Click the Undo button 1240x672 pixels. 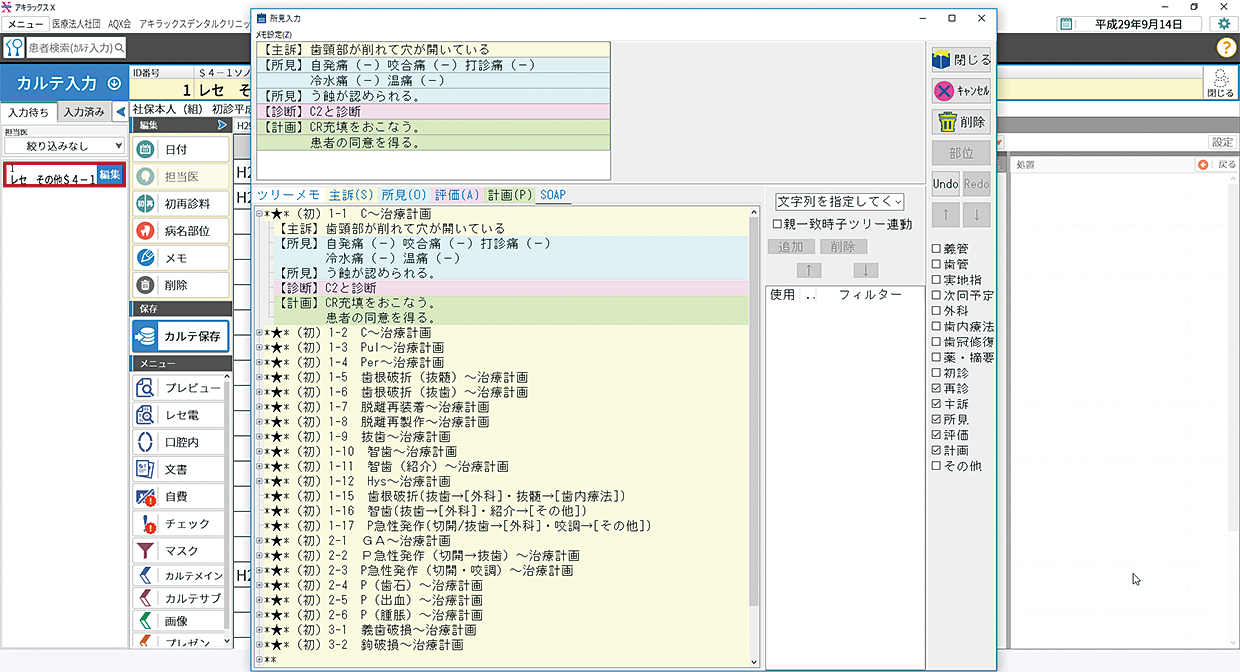click(946, 184)
